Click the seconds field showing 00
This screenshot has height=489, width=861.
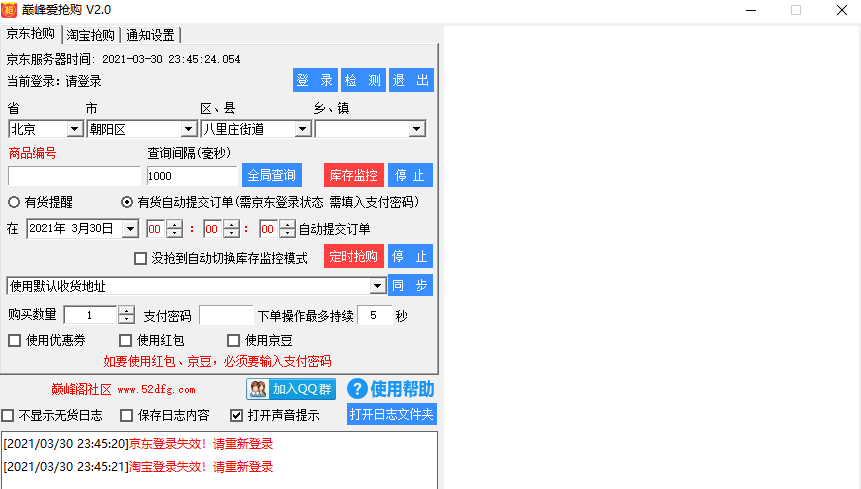pos(268,229)
